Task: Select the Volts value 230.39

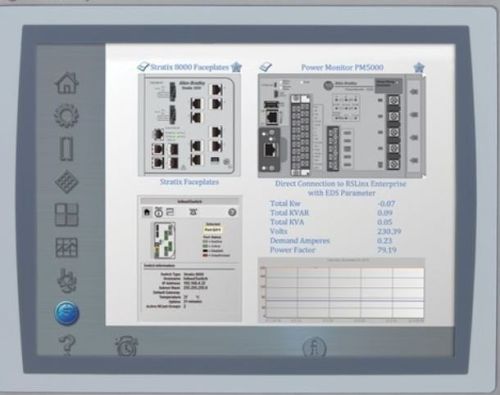Action: pos(389,231)
